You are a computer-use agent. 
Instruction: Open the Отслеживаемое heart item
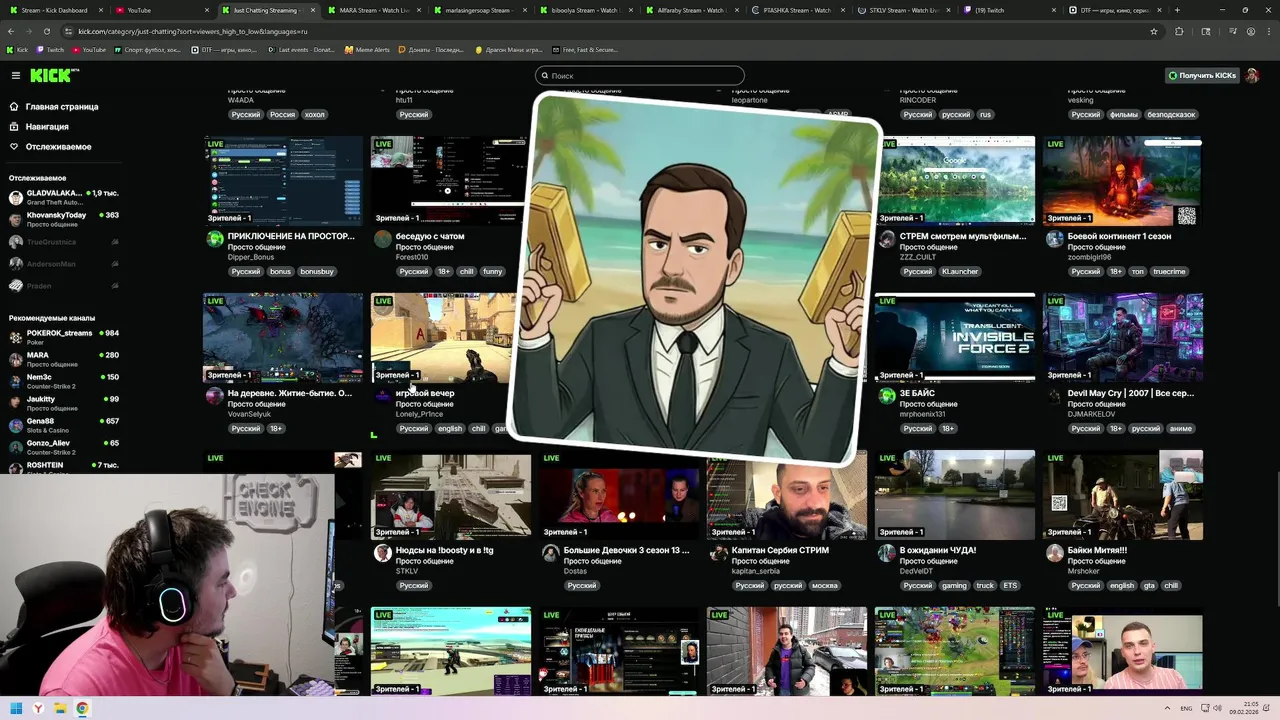[x=50, y=146]
